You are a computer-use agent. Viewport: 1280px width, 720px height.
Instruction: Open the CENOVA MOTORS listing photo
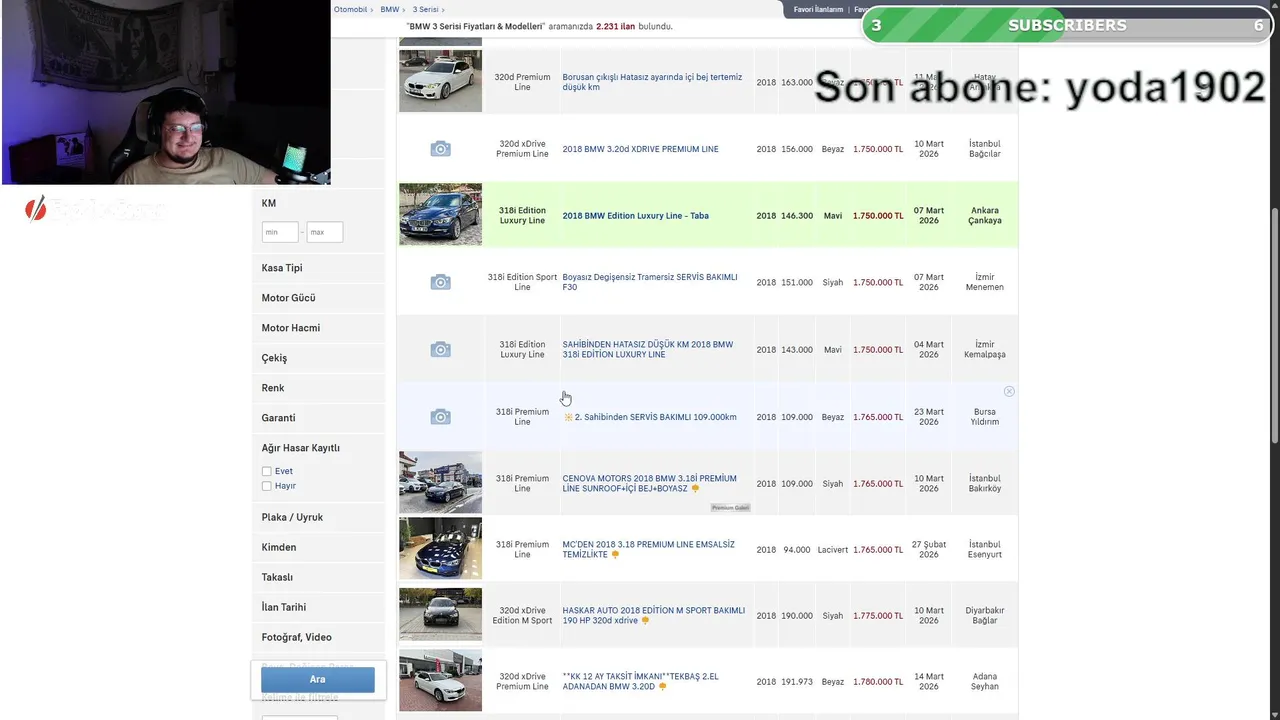point(440,482)
